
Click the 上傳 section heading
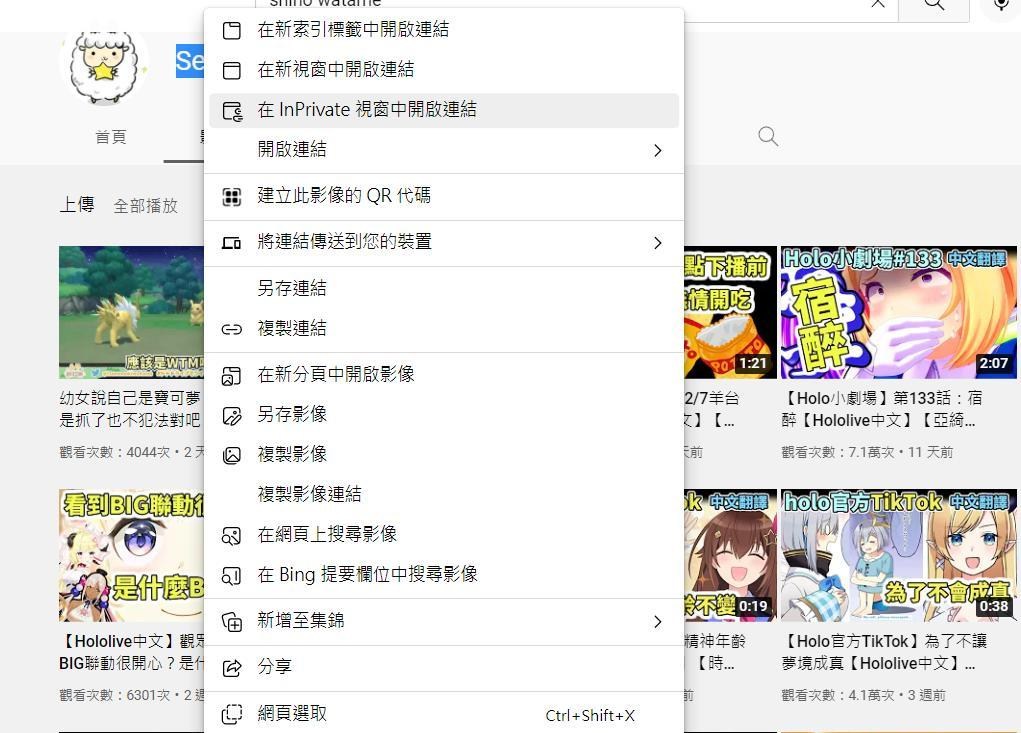pyautogui.click(x=77, y=205)
